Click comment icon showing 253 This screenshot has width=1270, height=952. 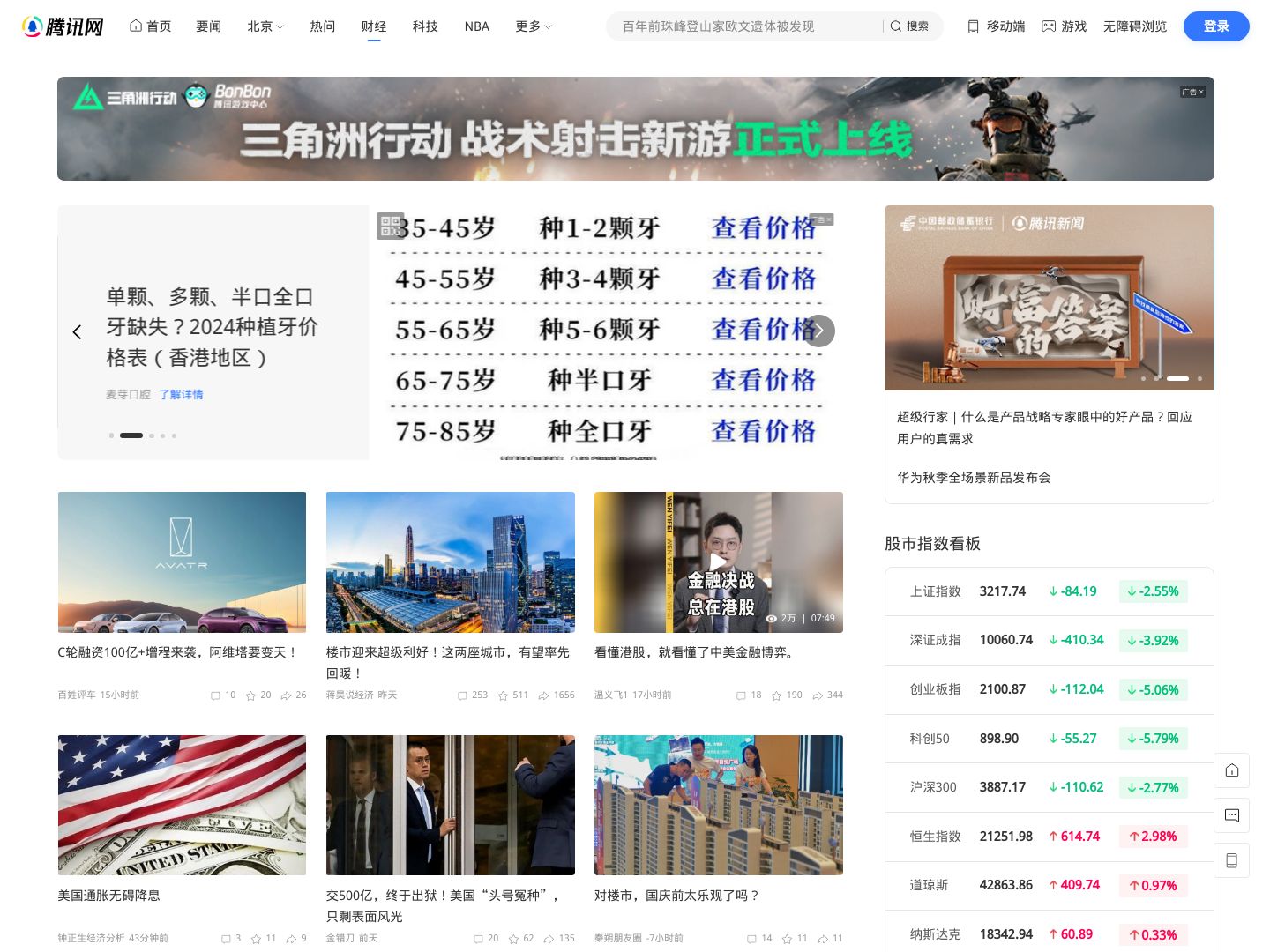coord(462,695)
